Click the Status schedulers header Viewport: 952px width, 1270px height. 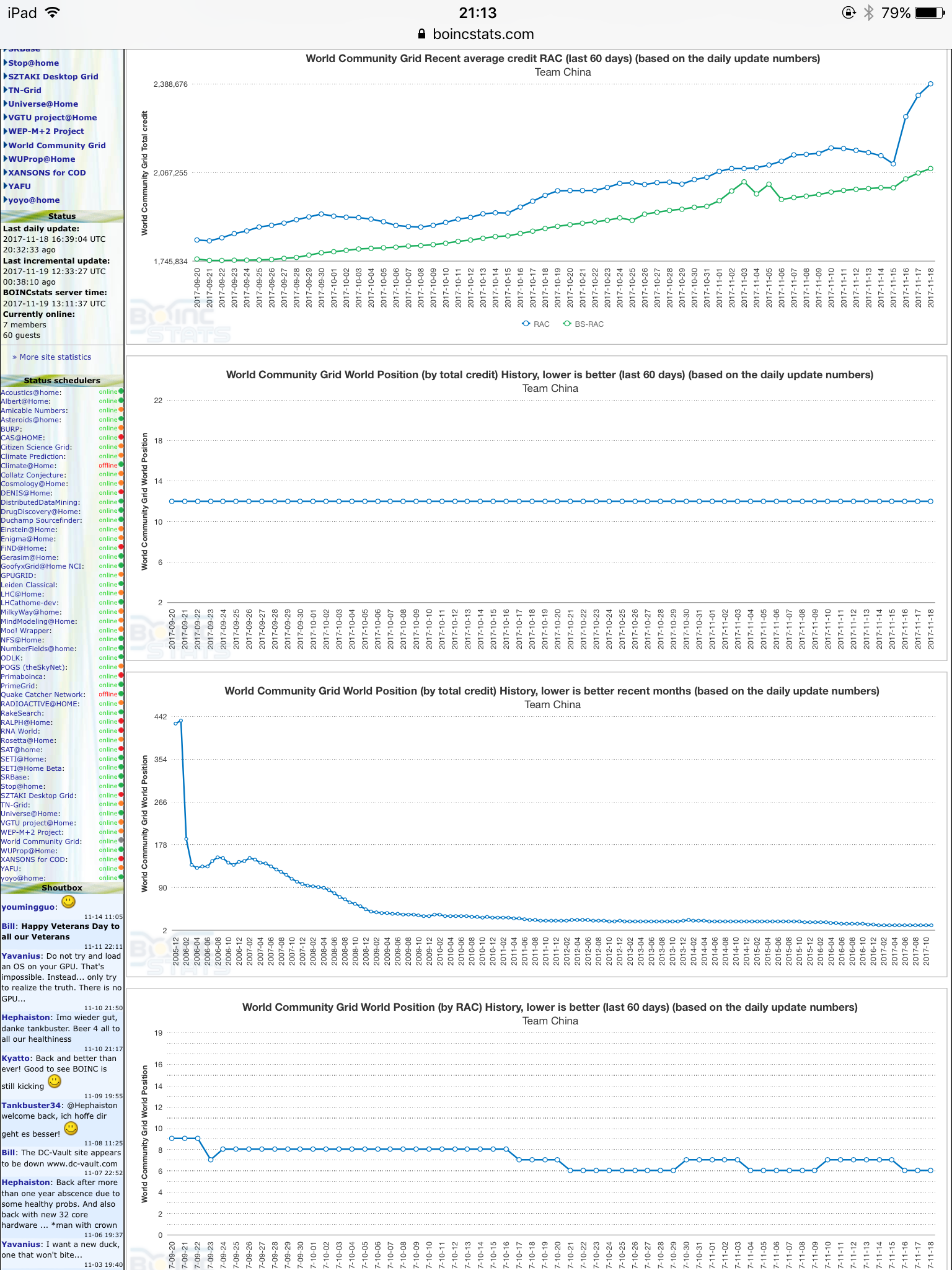coord(62,380)
